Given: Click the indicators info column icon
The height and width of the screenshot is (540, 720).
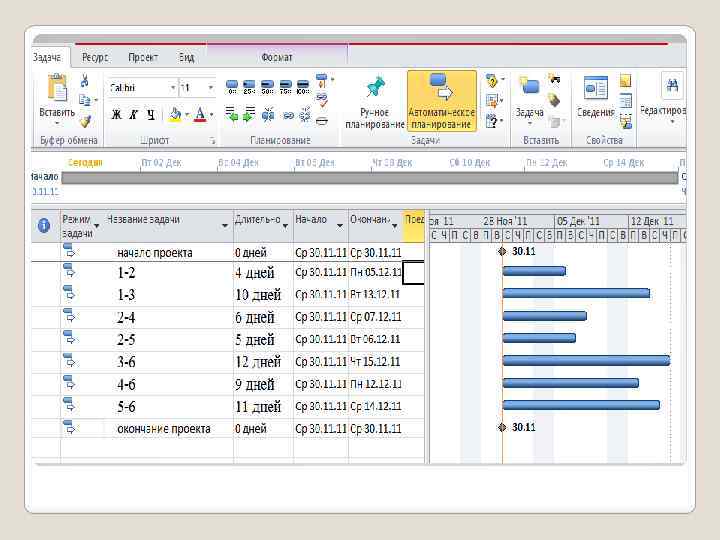Looking at the screenshot, I should (x=44, y=226).
